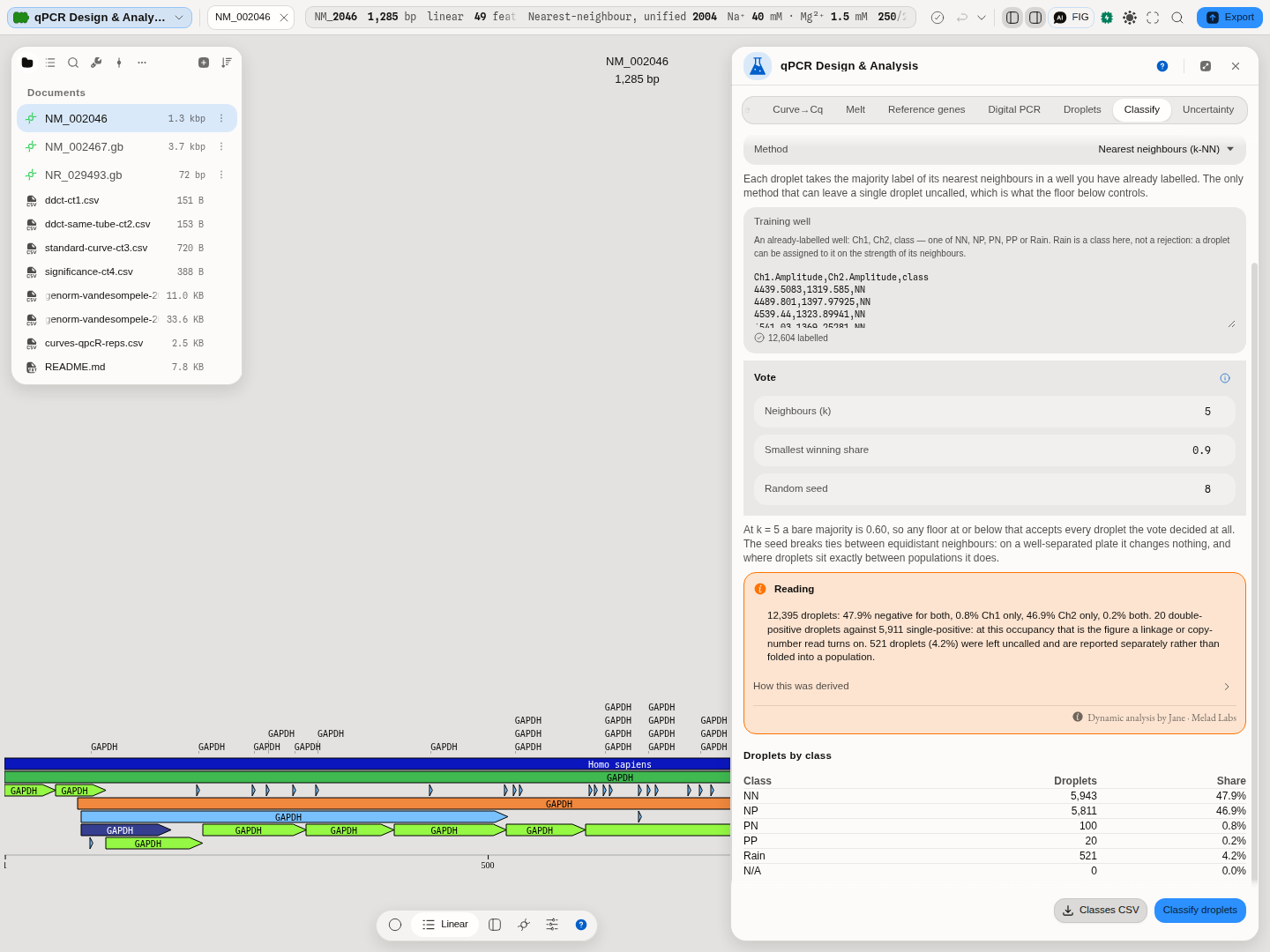Click the Vote section info icon

click(1225, 378)
